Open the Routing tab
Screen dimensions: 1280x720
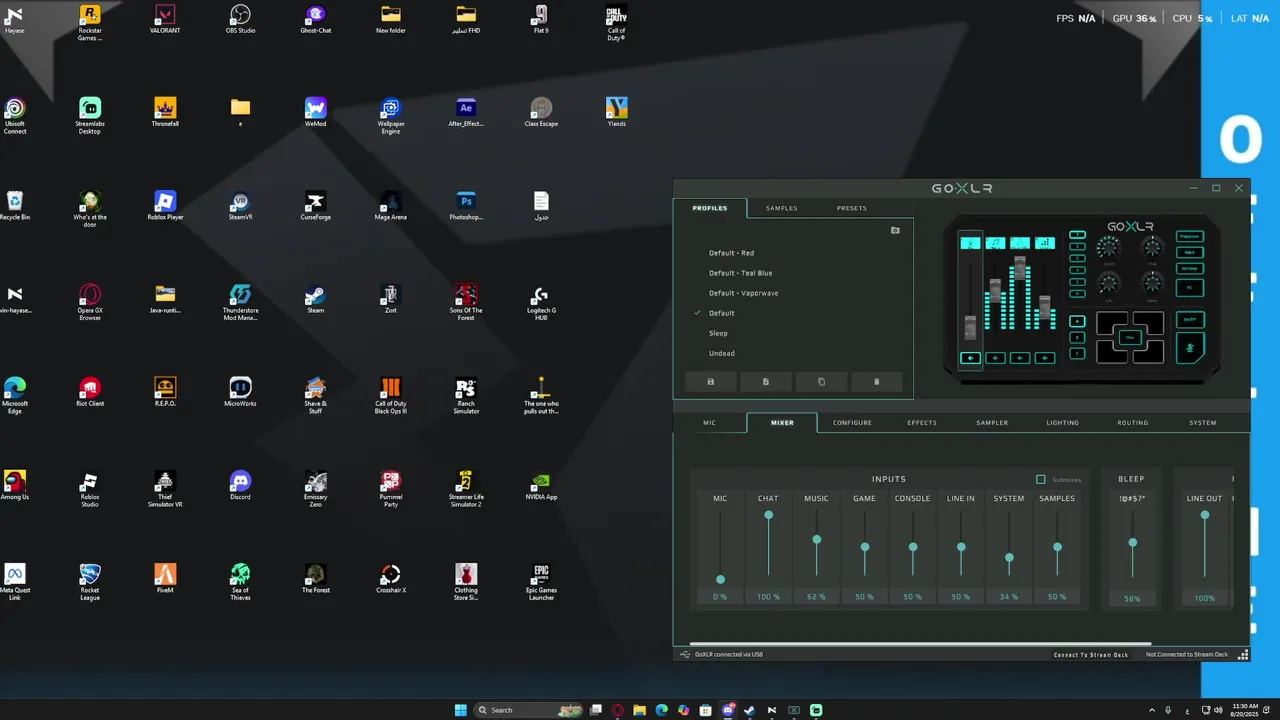pyautogui.click(x=1133, y=423)
